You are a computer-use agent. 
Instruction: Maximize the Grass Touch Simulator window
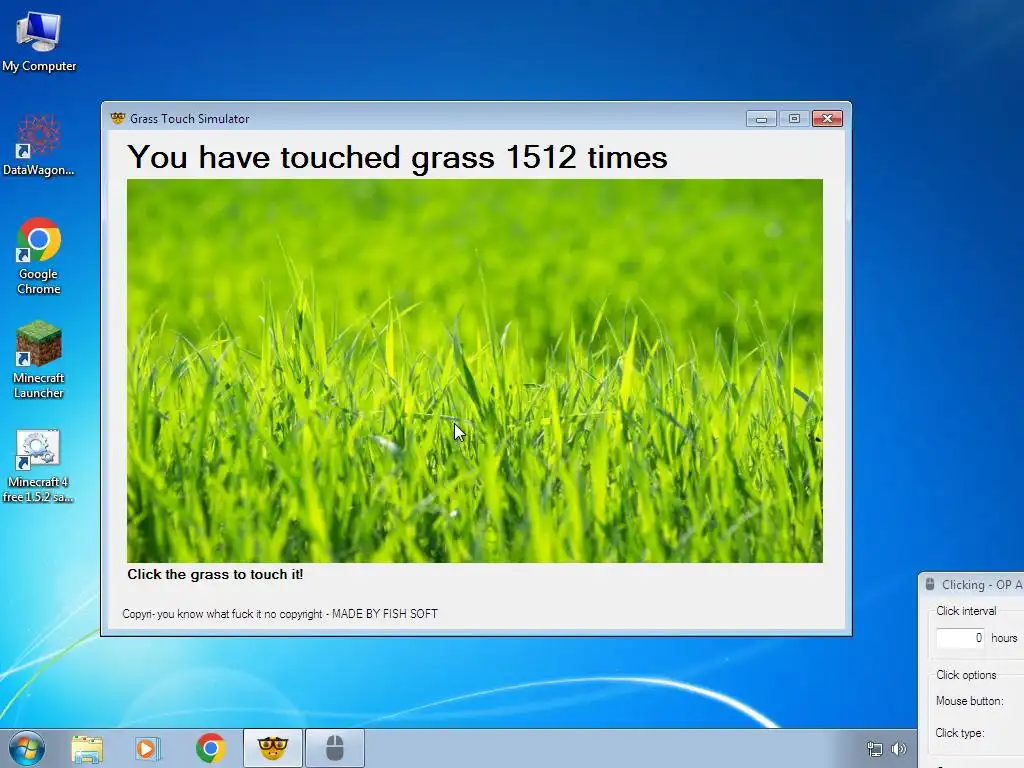[794, 119]
